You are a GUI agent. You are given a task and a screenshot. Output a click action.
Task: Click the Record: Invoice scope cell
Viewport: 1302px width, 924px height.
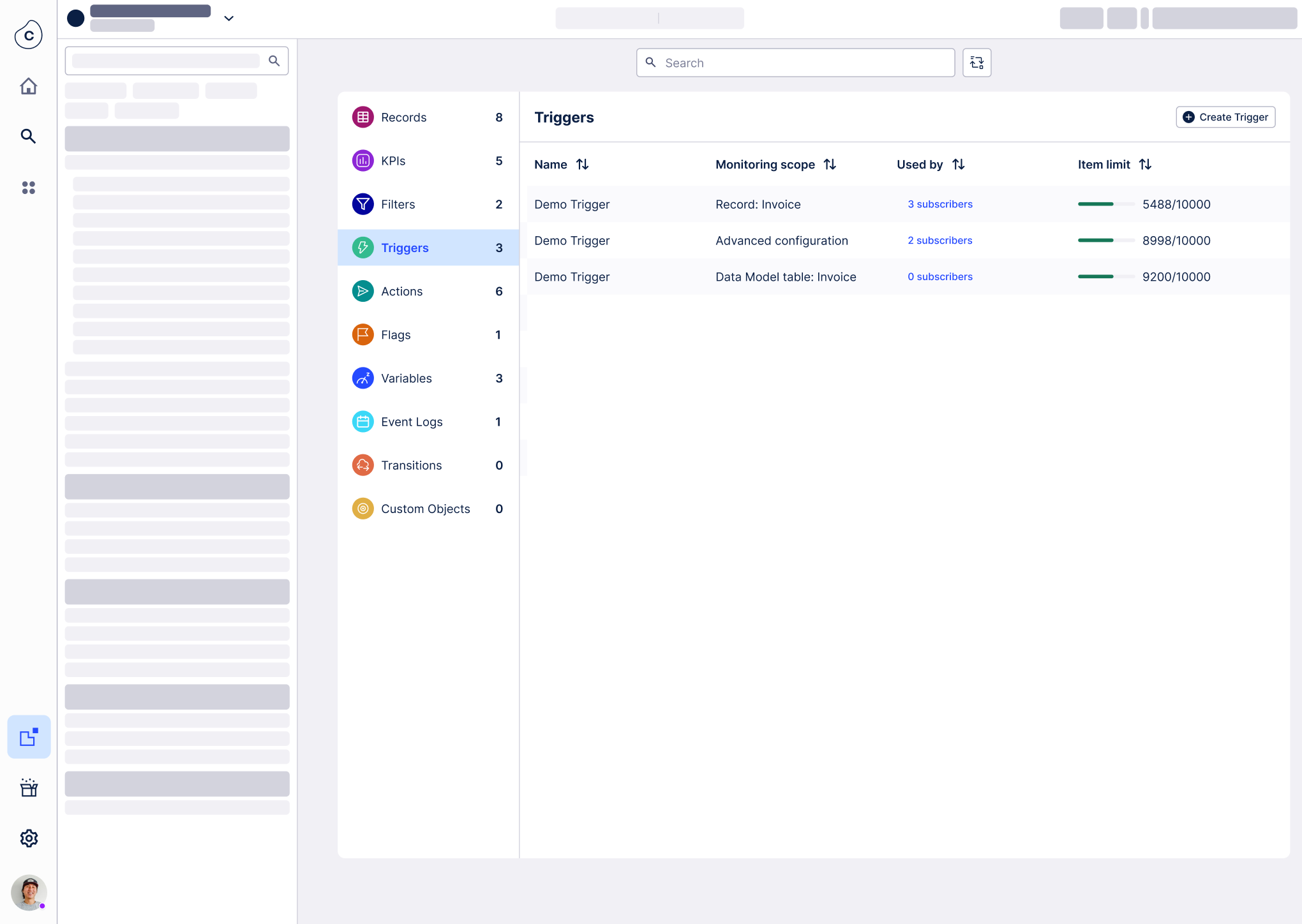(758, 204)
